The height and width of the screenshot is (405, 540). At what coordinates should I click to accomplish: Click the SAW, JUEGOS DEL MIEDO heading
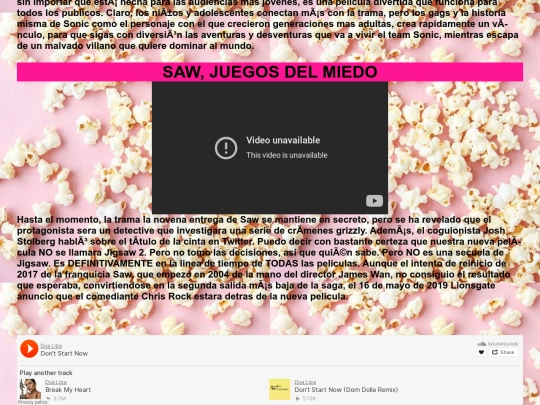click(270, 72)
